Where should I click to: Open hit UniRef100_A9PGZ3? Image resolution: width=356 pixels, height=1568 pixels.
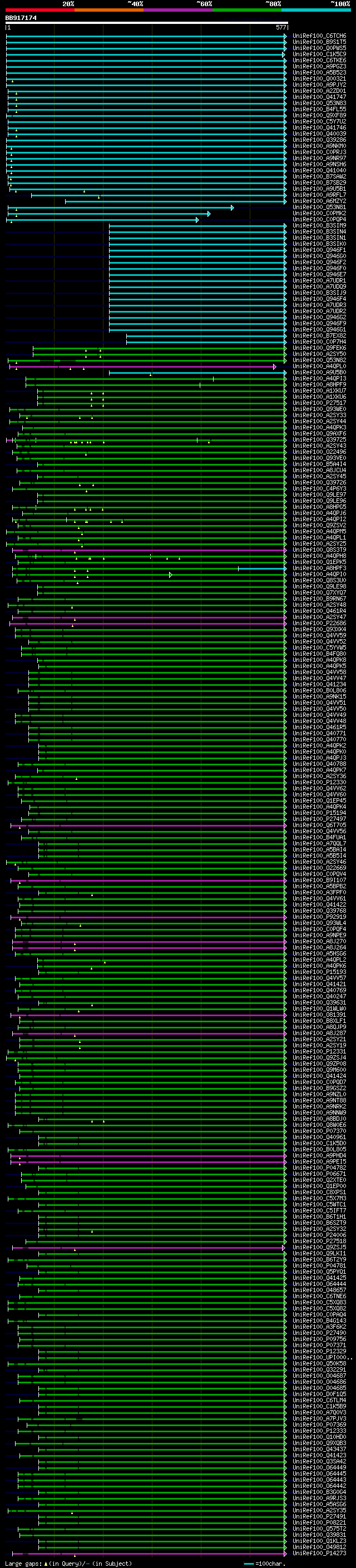(319, 66)
